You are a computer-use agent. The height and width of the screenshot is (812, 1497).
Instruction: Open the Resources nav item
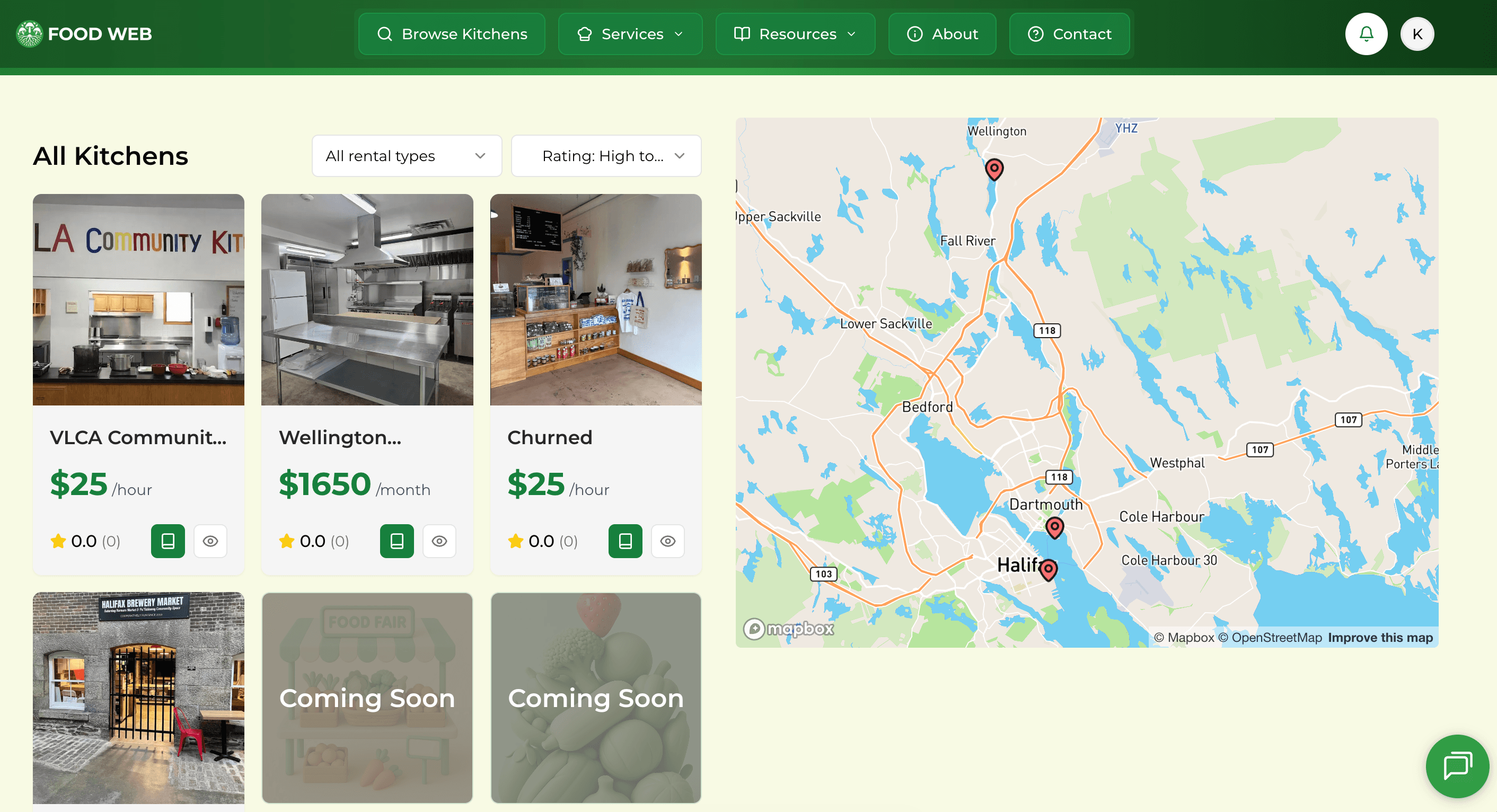click(x=795, y=34)
